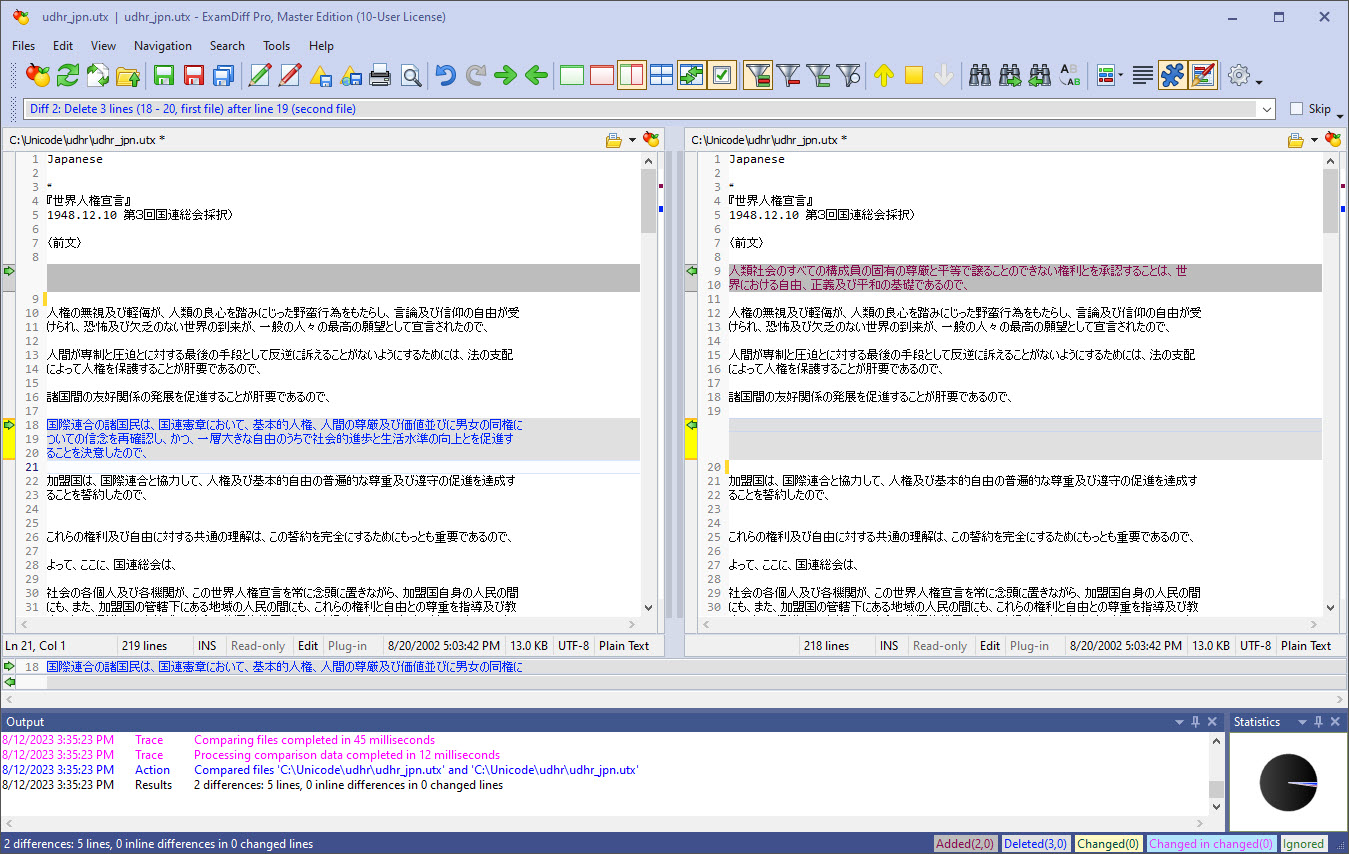Enable the Skip checkbox

click(x=1296, y=109)
